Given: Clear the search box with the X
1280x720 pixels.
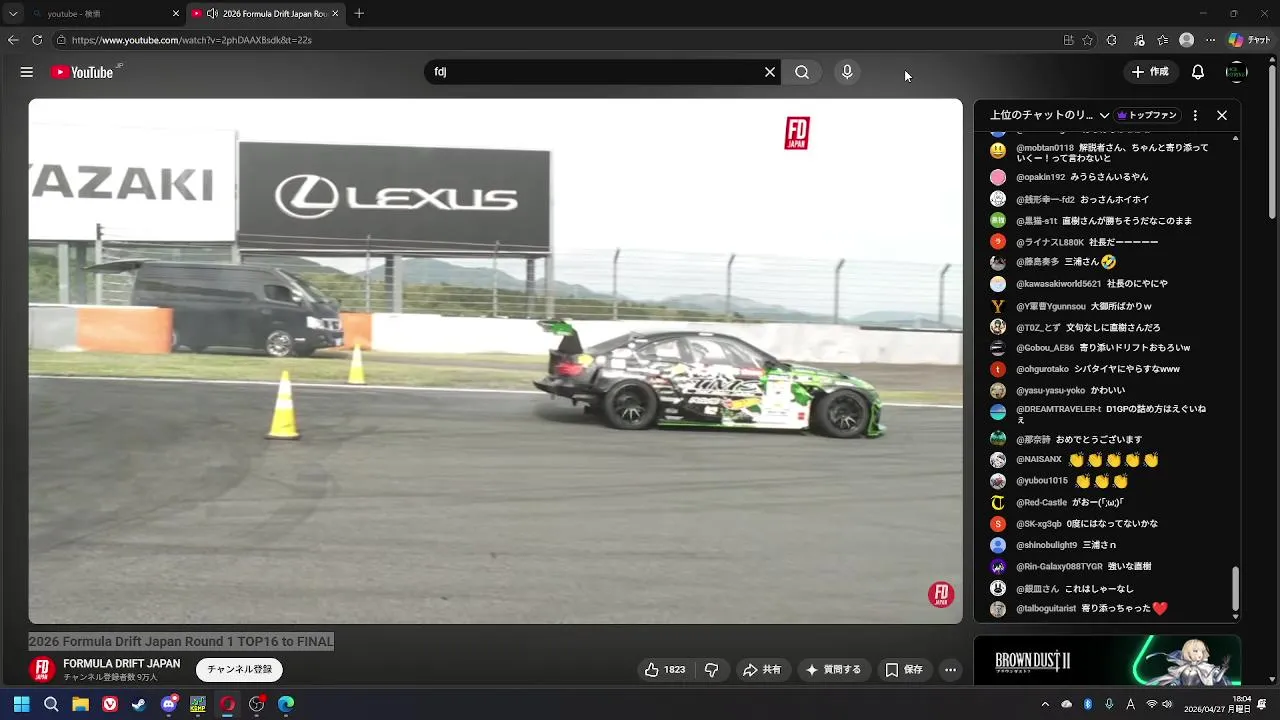Looking at the screenshot, I should [x=770, y=72].
